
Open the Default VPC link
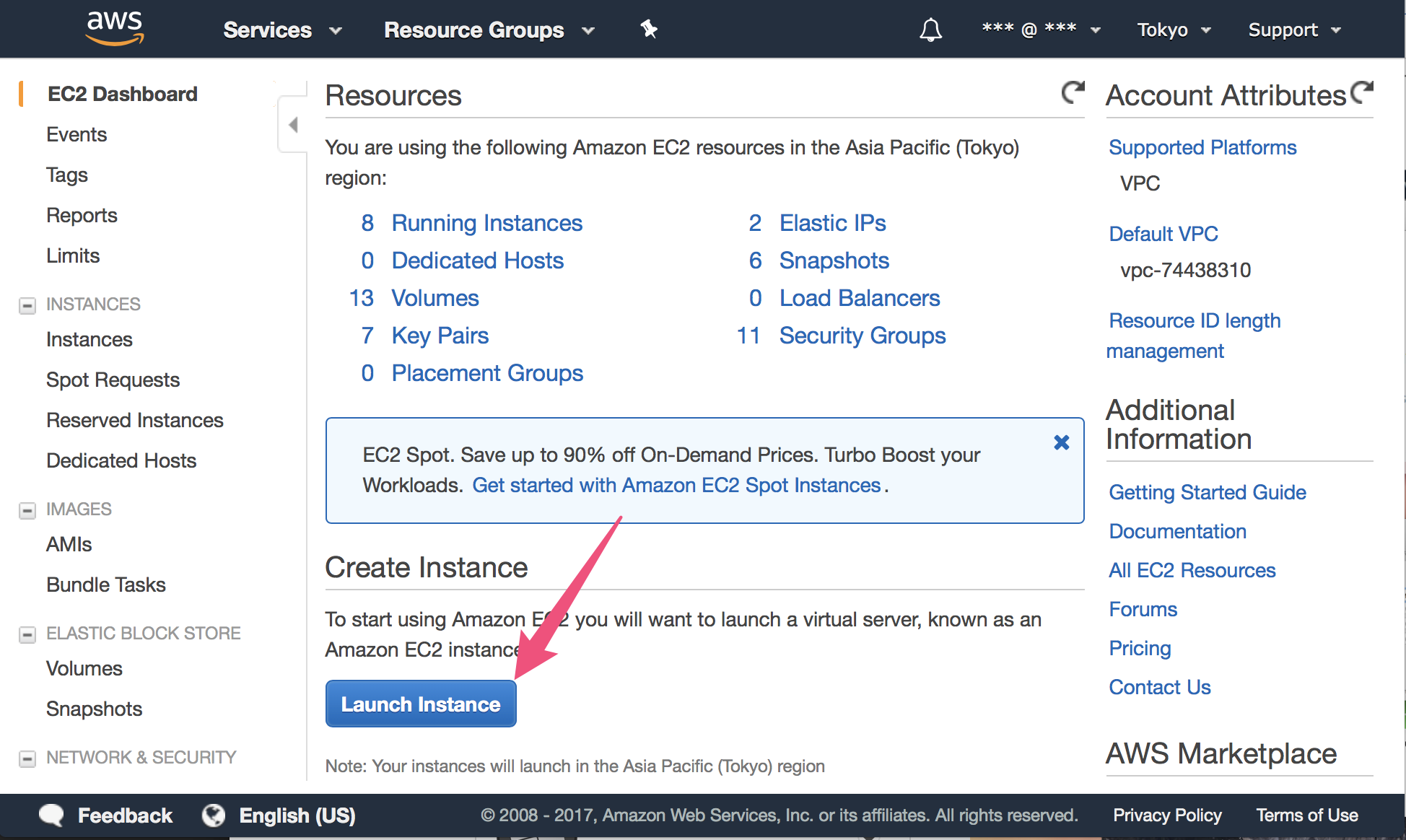pos(1163,234)
